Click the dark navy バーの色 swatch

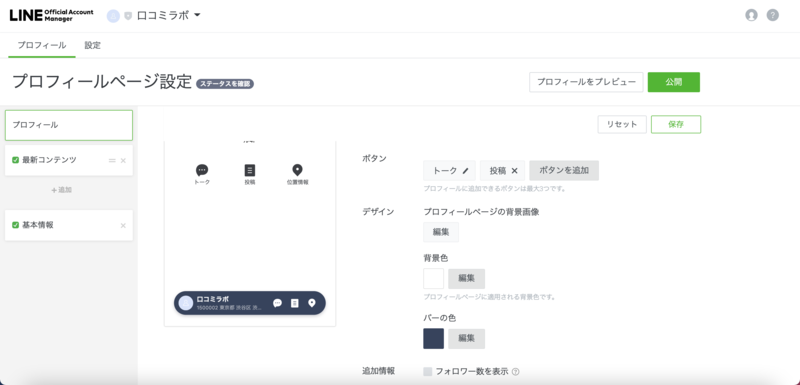click(x=434, y=339)
